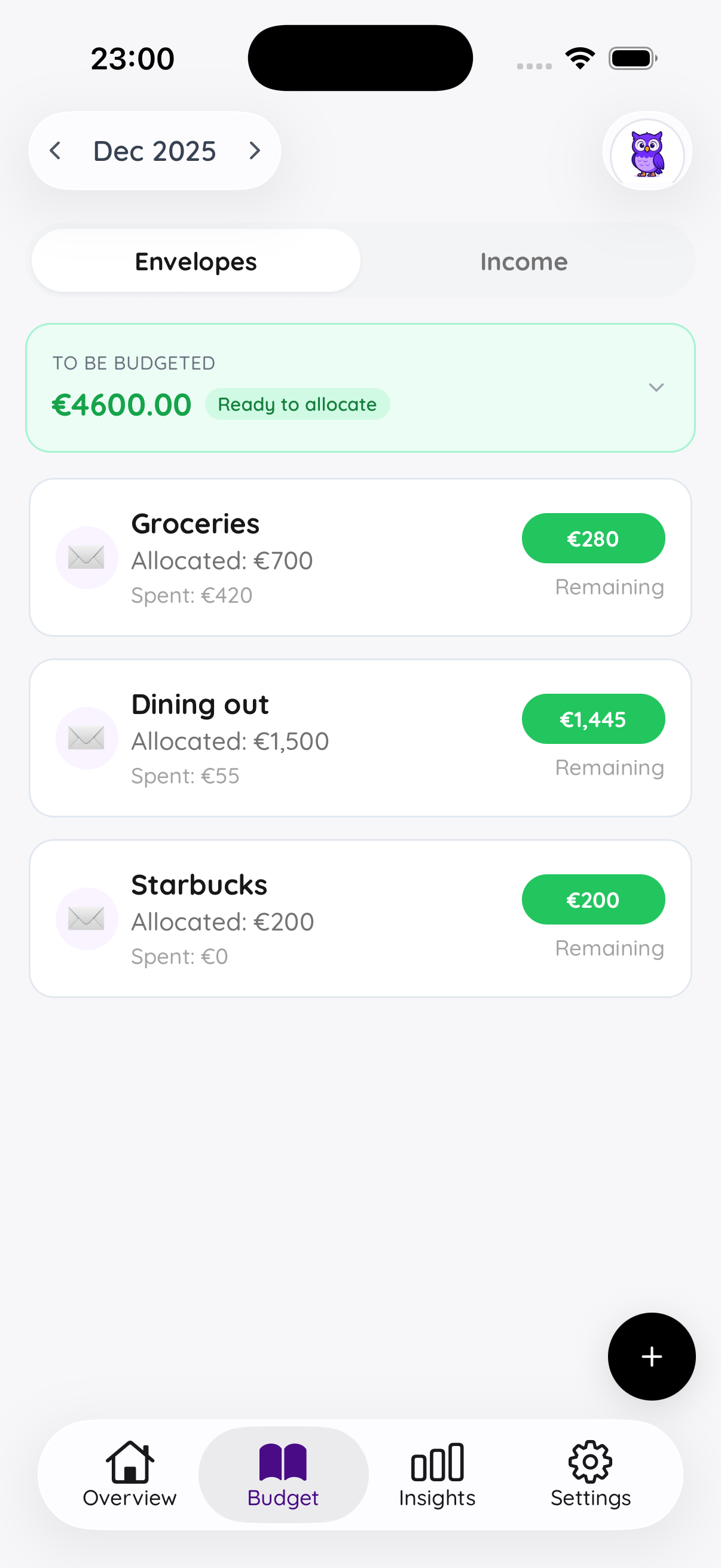The height and width of the screenshot is (1568, 721).
Task: Go to previous month arrow
Action: coord(56,151)
